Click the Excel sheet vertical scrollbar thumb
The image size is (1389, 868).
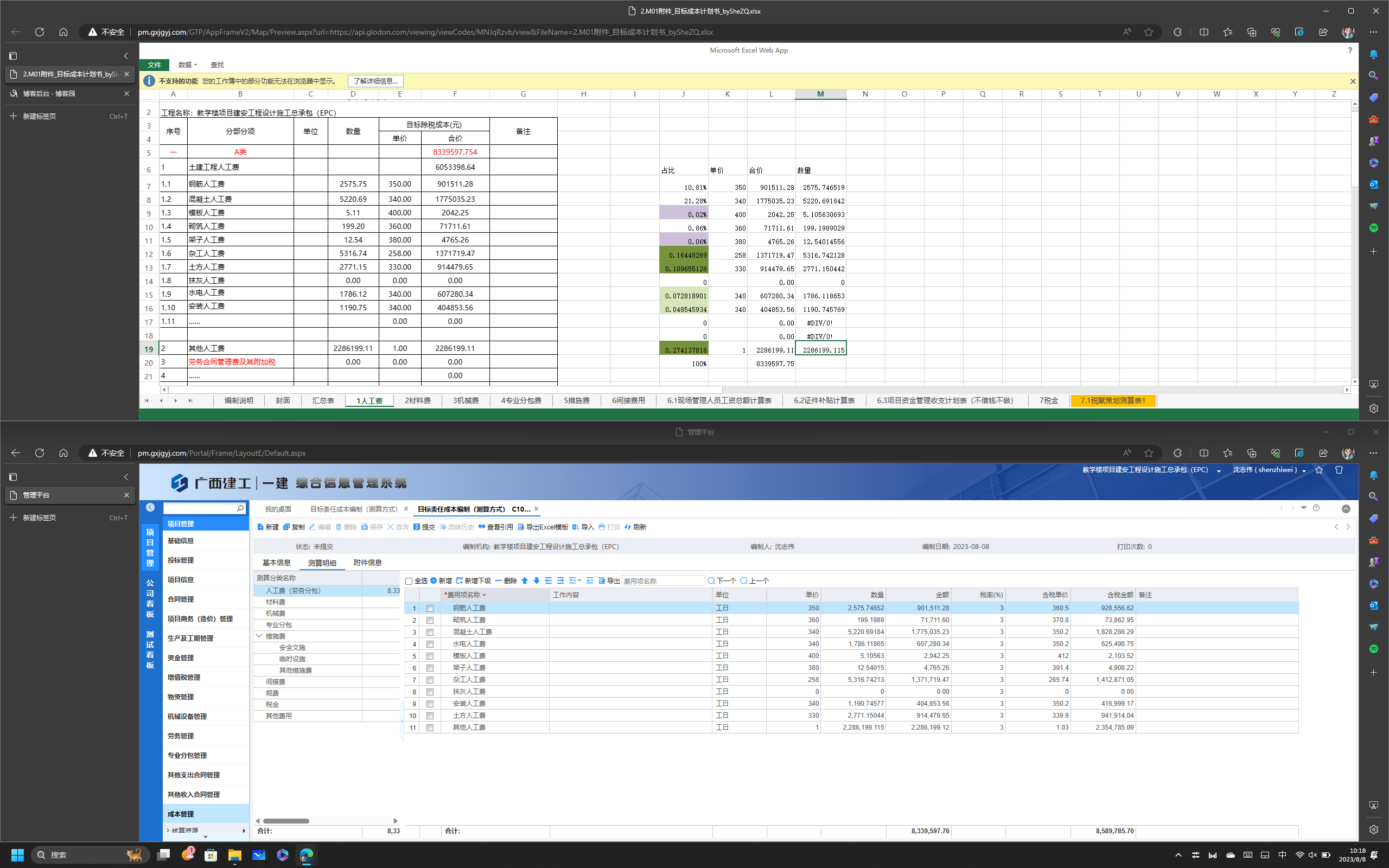(1355, 149)
